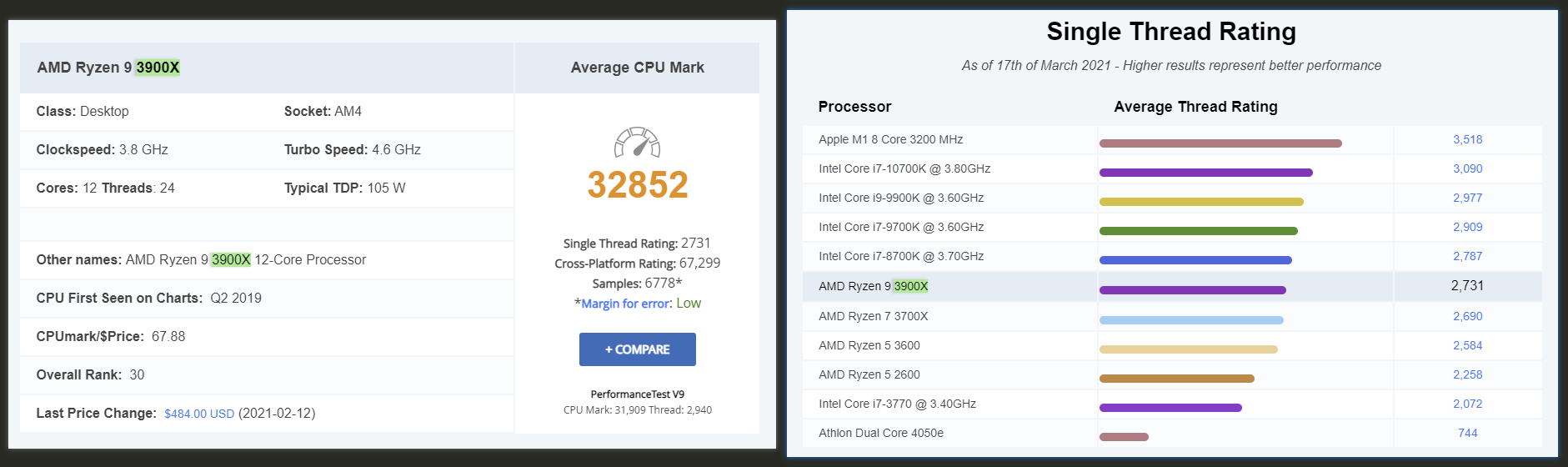Viewport: 1568px width, 467px height.
Task: Select AMD Ryzen 5 2600 processor name
Action: 869,374
